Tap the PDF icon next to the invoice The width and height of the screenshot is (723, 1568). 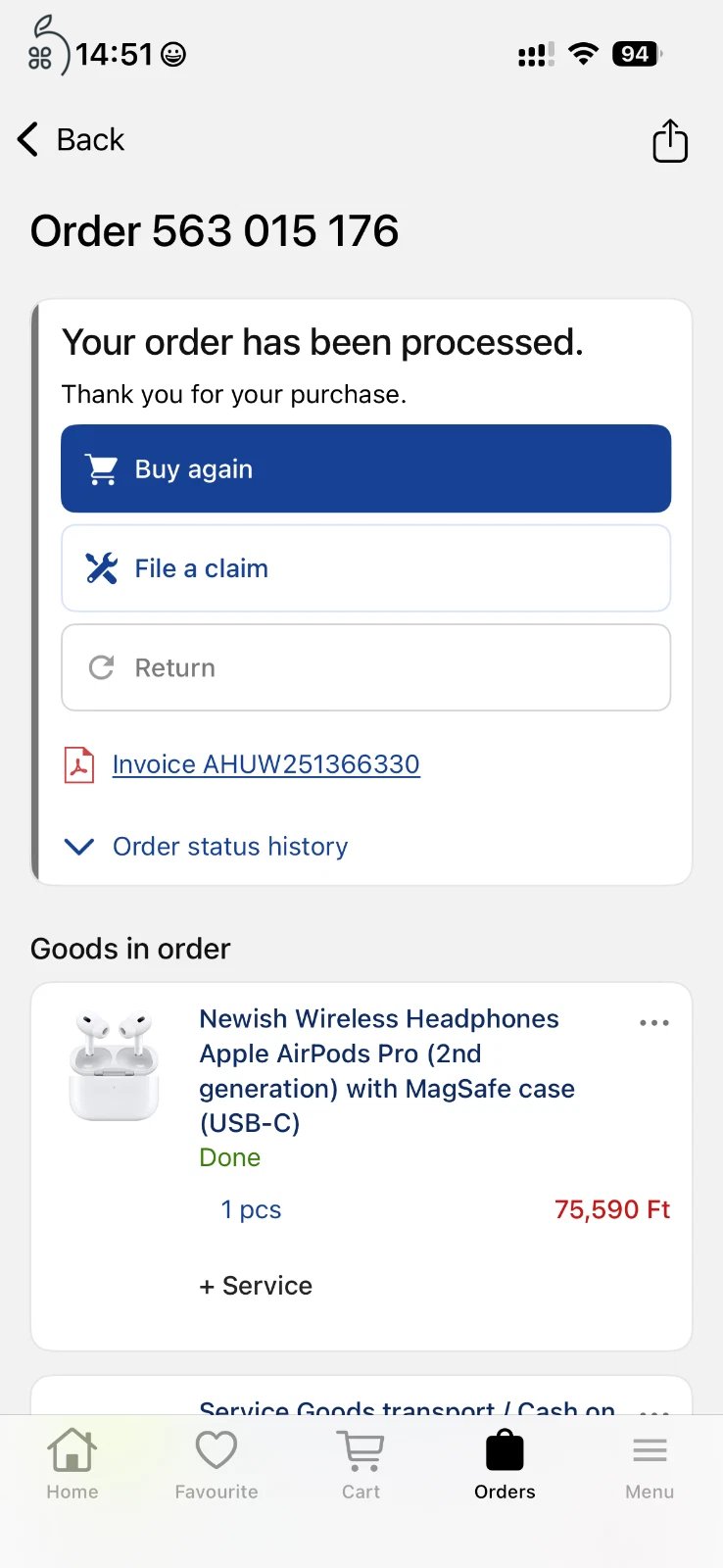tap(79, 764)
